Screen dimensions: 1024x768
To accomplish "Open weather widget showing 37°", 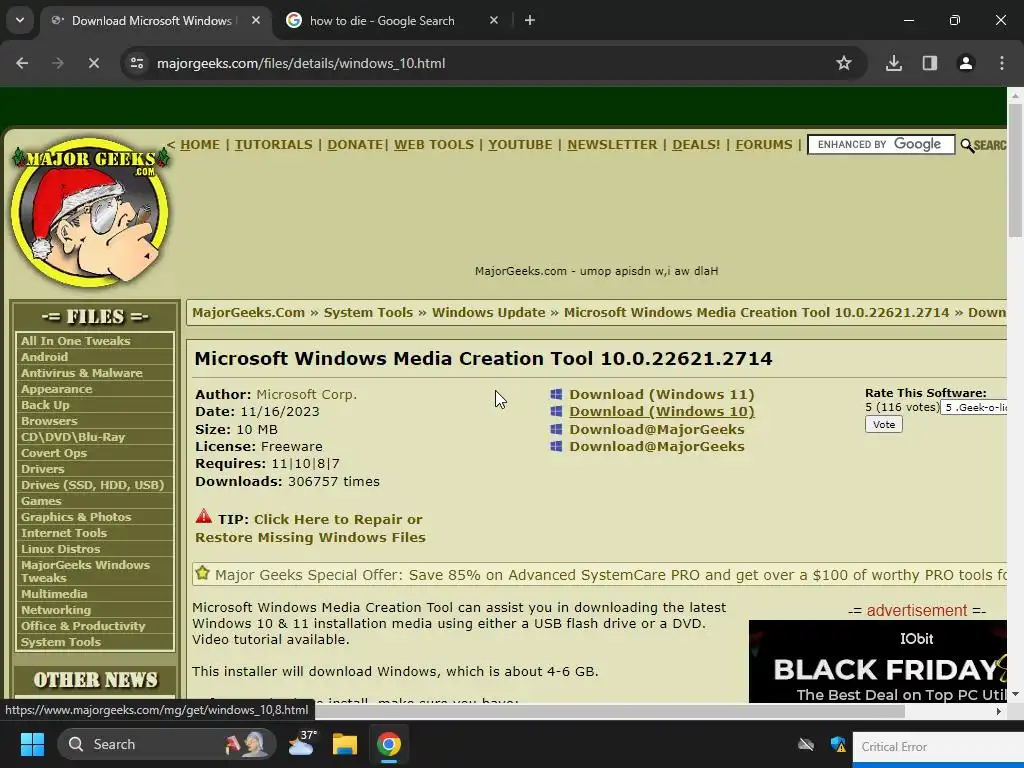I will point(302,744).
